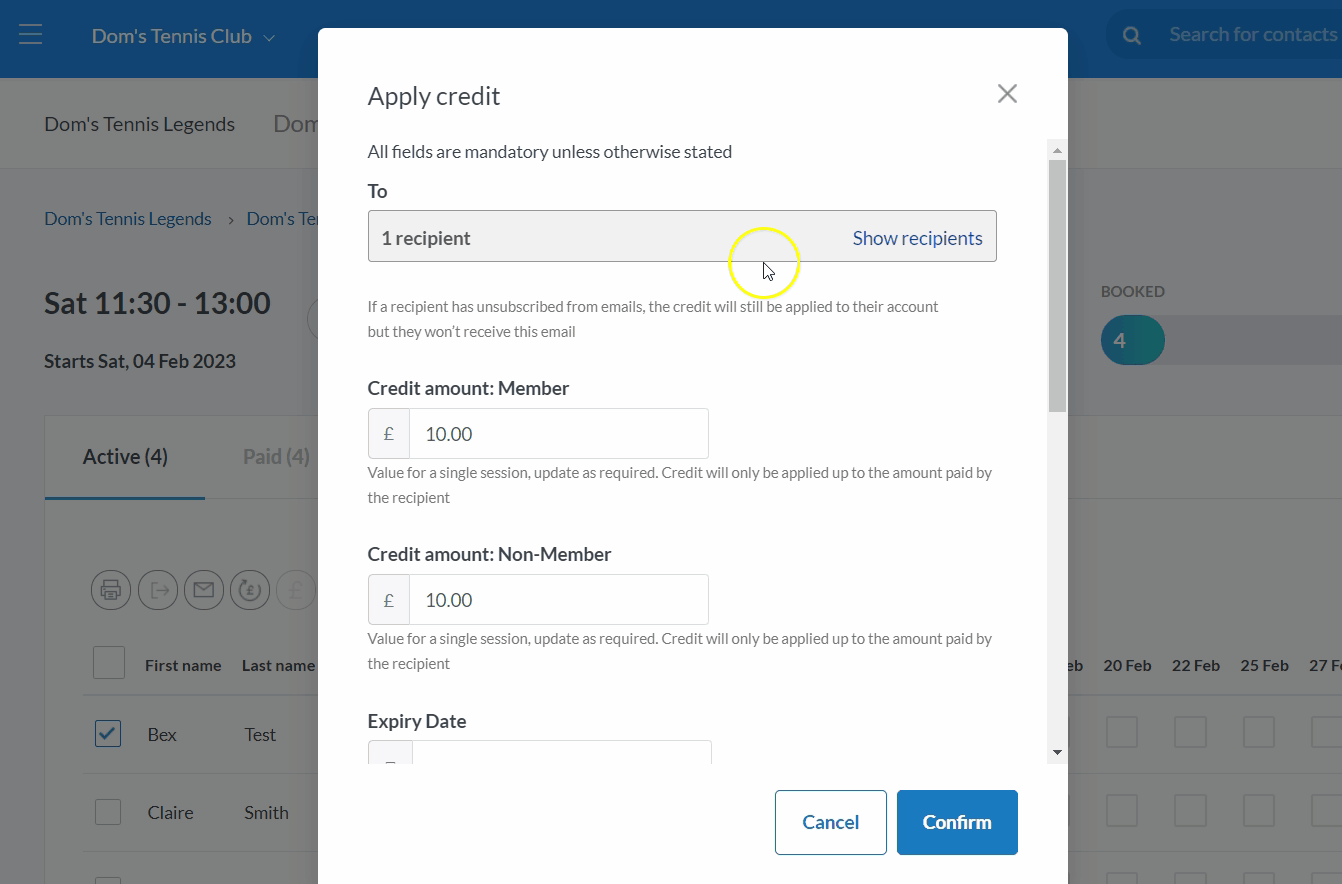Viewport: 1342px width, 884px height.
Task: Toggle the select-all header checkbox
Action: 109,663
